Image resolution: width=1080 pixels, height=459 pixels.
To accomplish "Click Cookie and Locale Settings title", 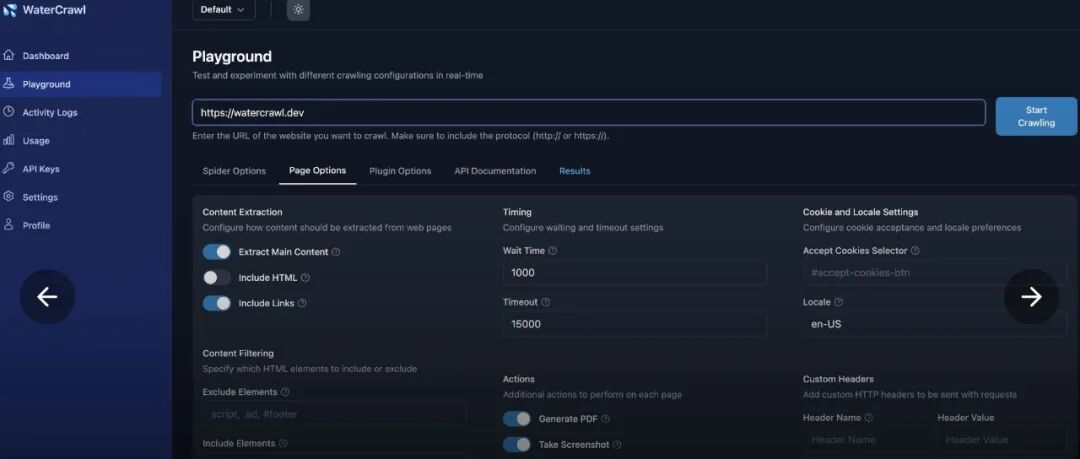I will 860,212.
